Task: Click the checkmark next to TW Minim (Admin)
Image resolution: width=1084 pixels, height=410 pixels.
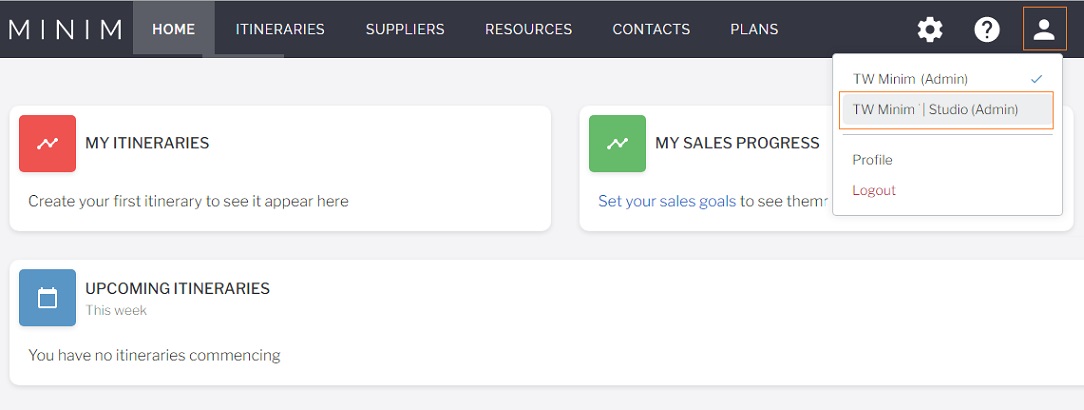Action: click(1036, 79)
